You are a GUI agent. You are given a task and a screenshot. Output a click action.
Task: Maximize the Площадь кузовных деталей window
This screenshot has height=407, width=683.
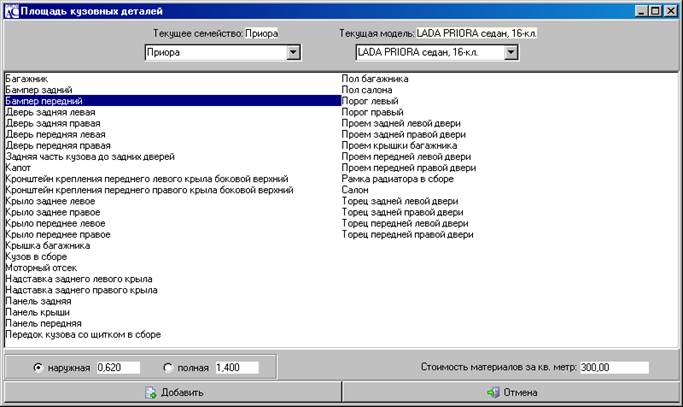pos(655,11)
